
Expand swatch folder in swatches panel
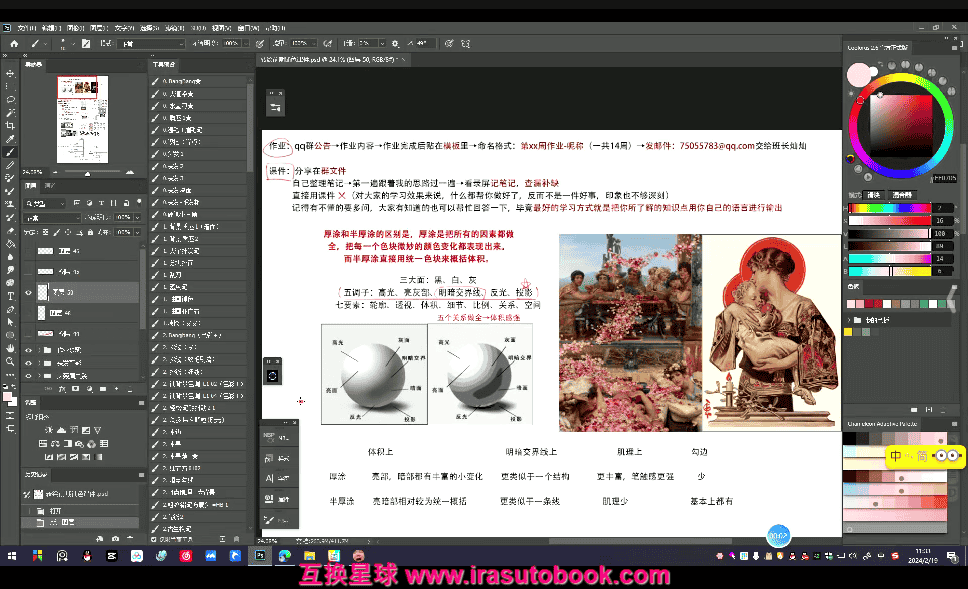[850, 320]
